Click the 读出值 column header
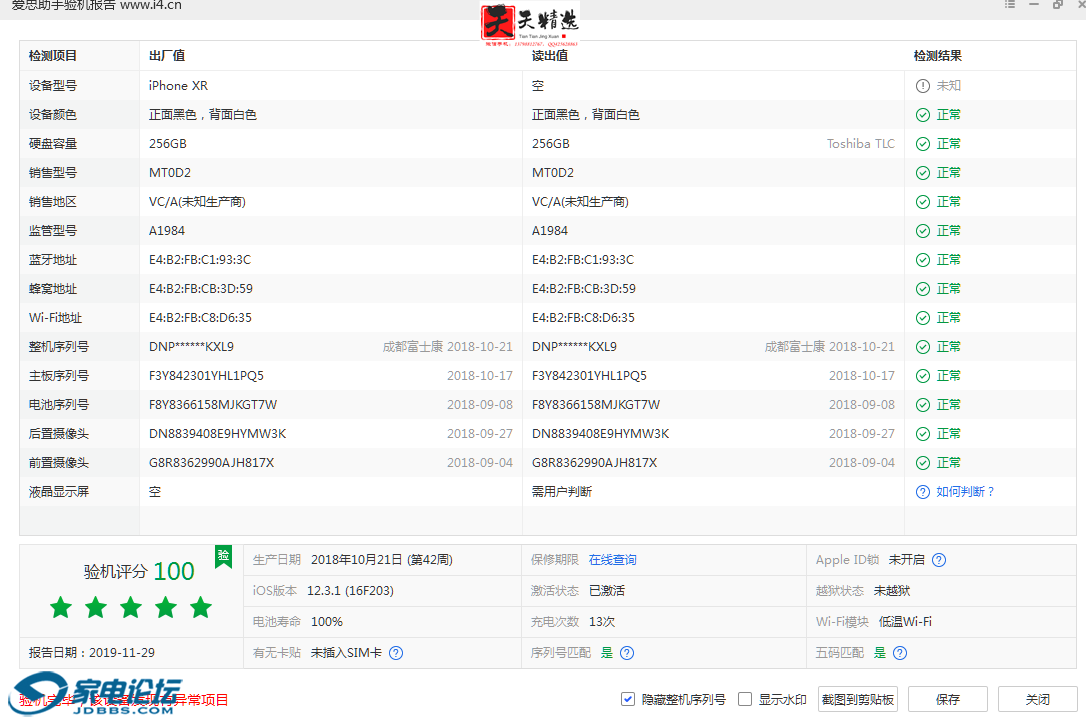The image size is (1086, 723). click(x=550, y=56)
